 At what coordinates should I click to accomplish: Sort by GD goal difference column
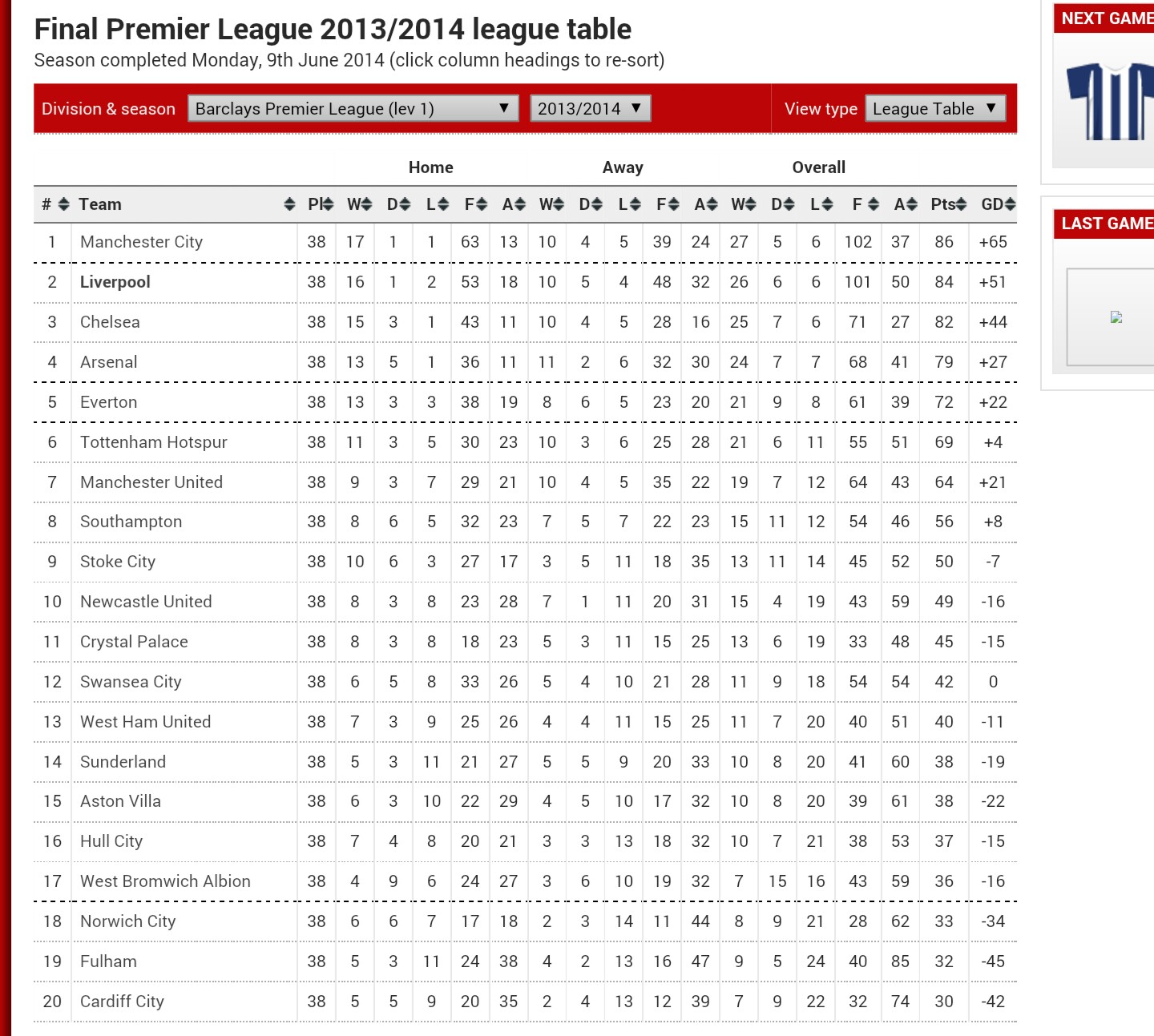click(998, 204)
